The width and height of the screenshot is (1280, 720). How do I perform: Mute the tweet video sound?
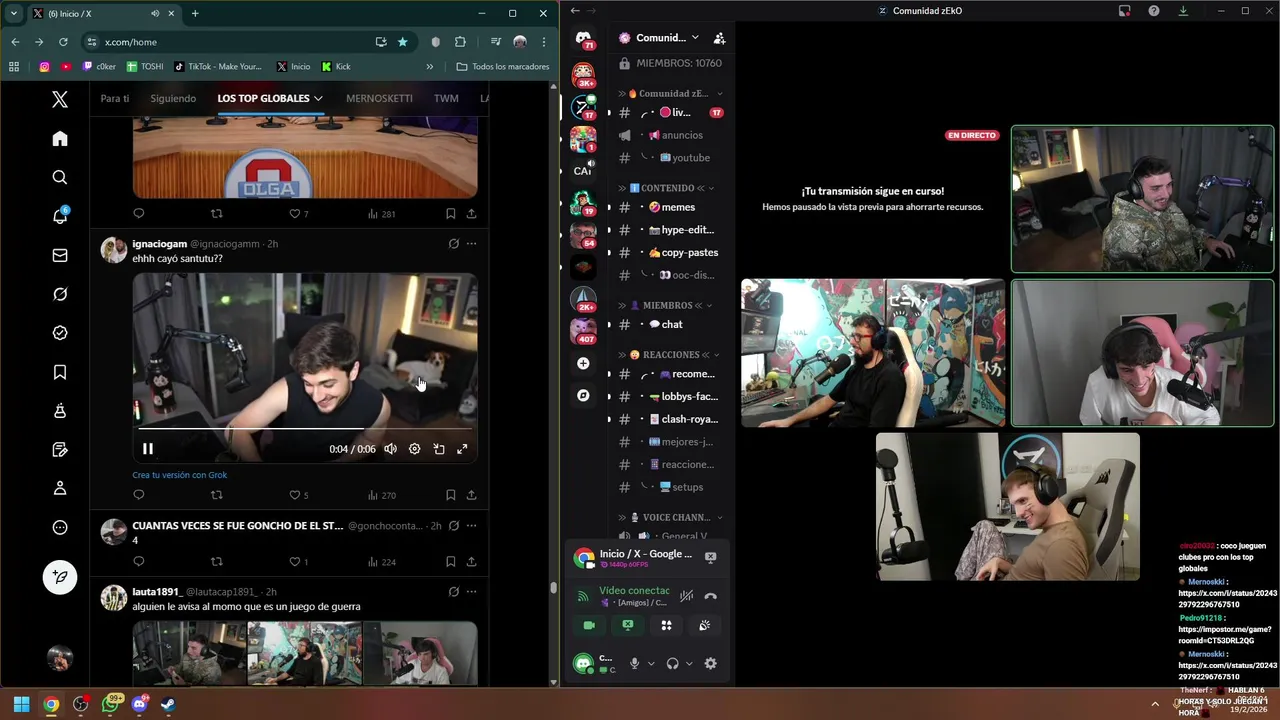pos(390,449)
